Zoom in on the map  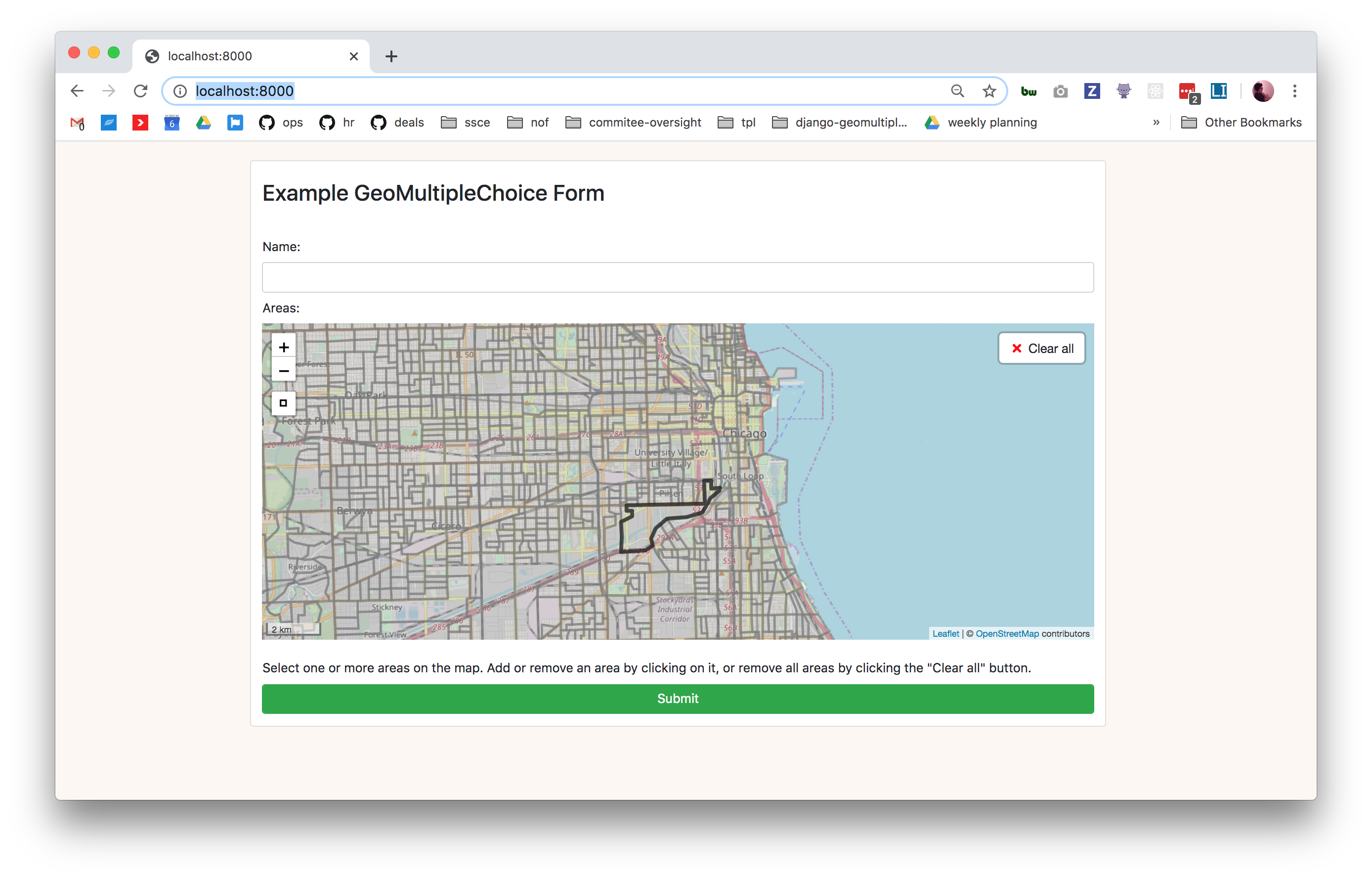point(284,347)
